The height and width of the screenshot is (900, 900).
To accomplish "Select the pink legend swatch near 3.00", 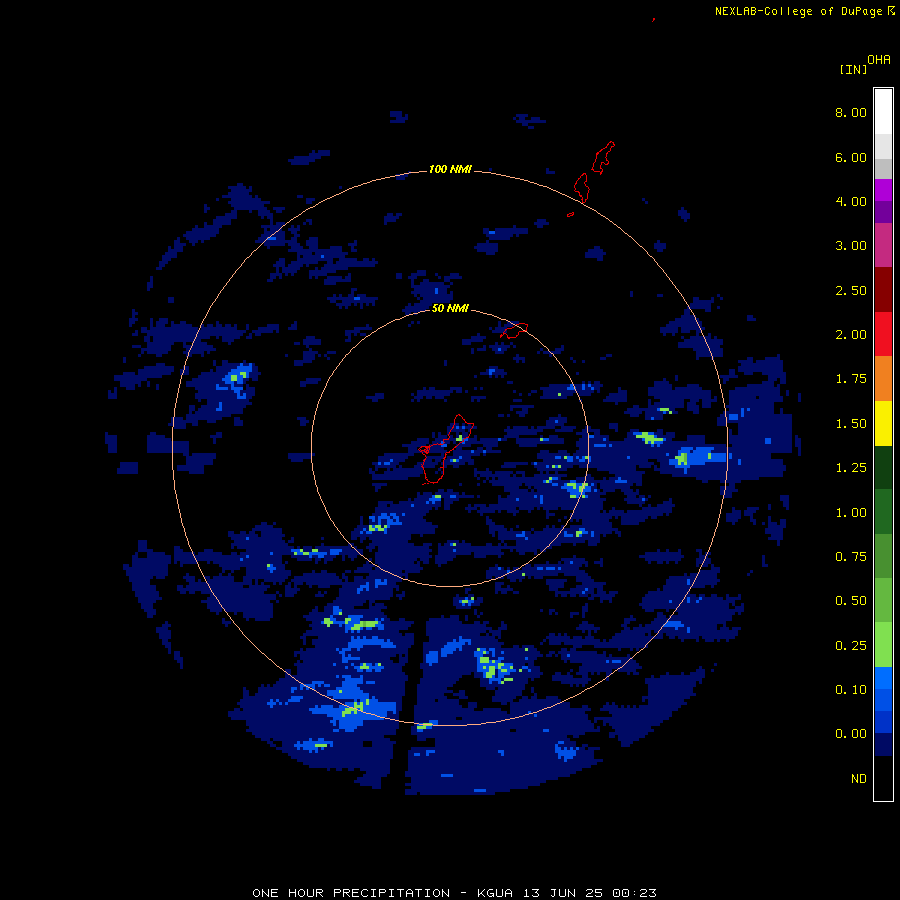I will click(x=883, y=245).
